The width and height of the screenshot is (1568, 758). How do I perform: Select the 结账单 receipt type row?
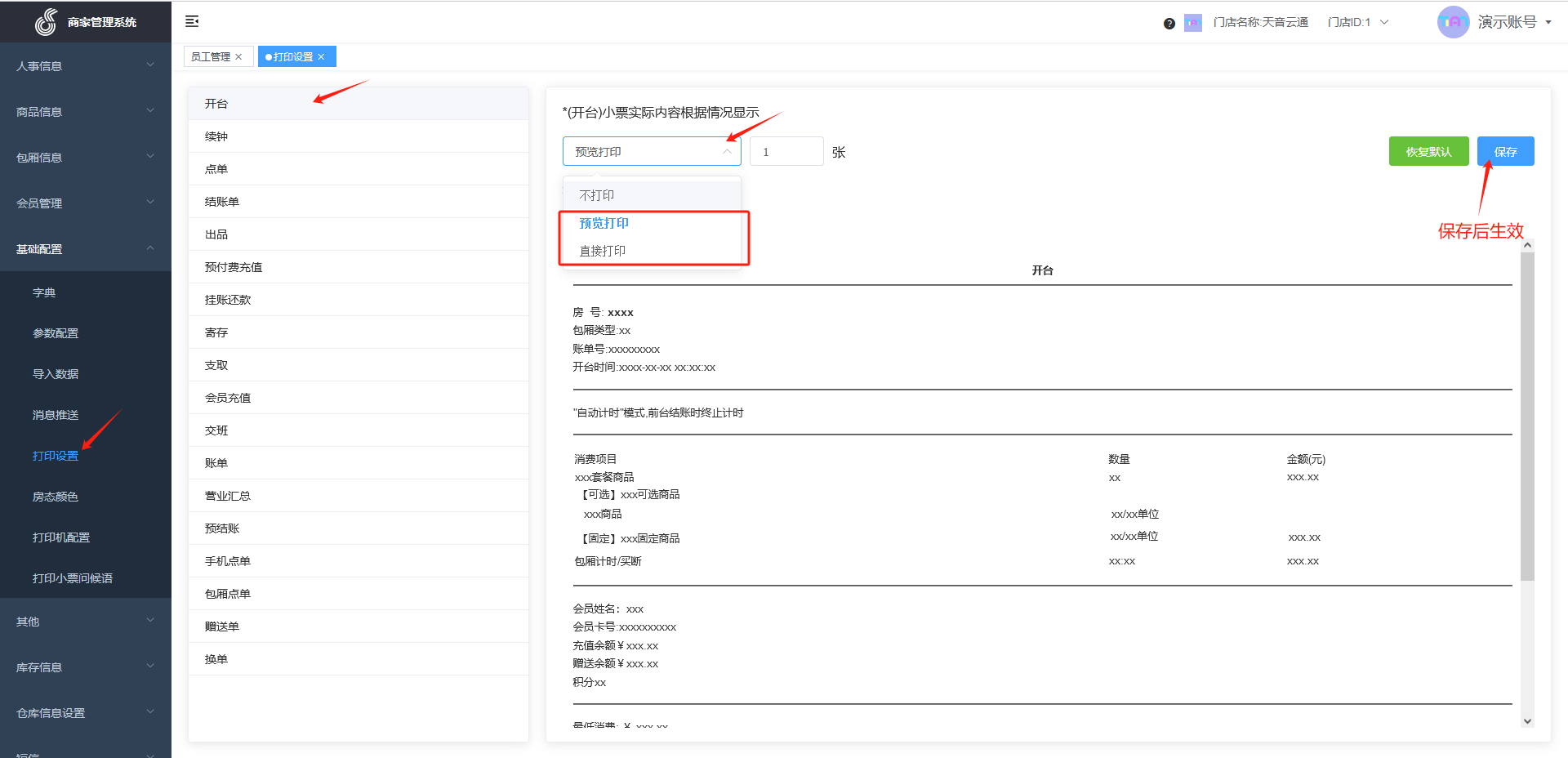tap(359, 202)
